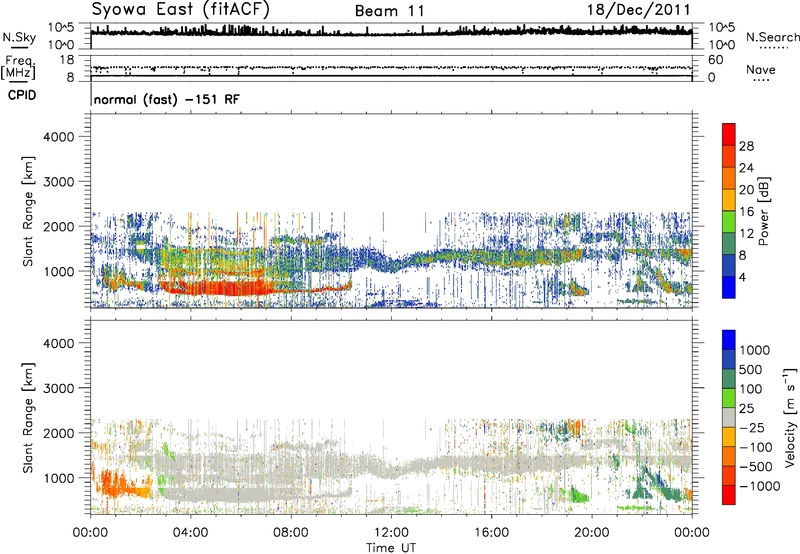The width and height of the screenshot is (800, 554).
Task: Click the "CPID" label
Action: point(22,95)
